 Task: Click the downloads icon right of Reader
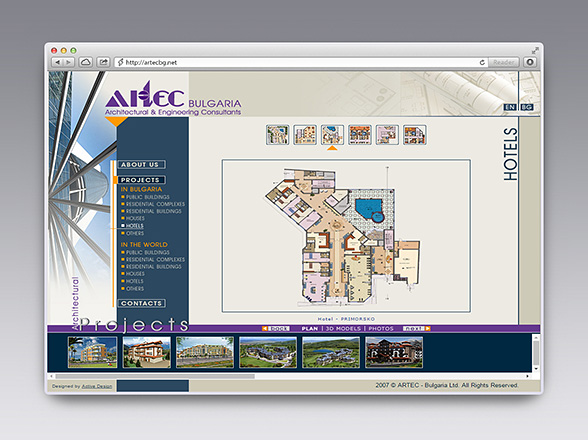(530, 62)
